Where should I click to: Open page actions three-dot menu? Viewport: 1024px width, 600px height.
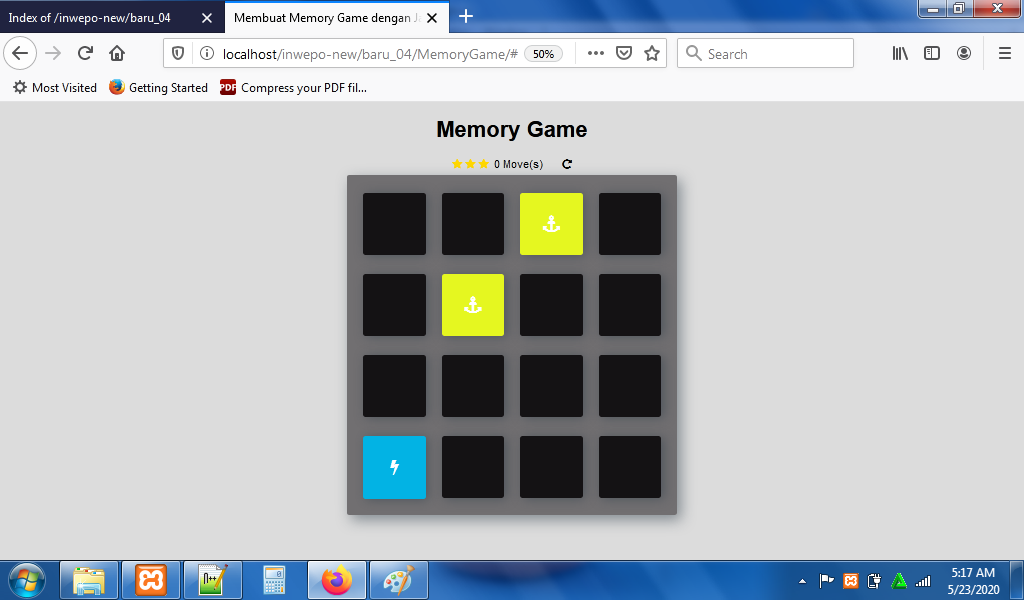pos(596,54)
